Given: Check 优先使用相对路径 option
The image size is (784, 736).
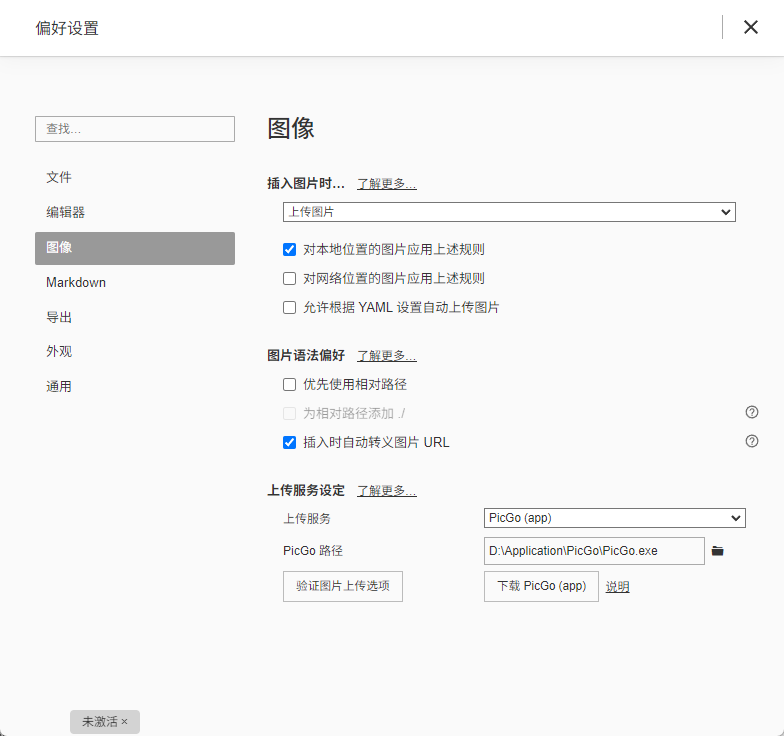Looking at the screenshot, I should [290, 384].
